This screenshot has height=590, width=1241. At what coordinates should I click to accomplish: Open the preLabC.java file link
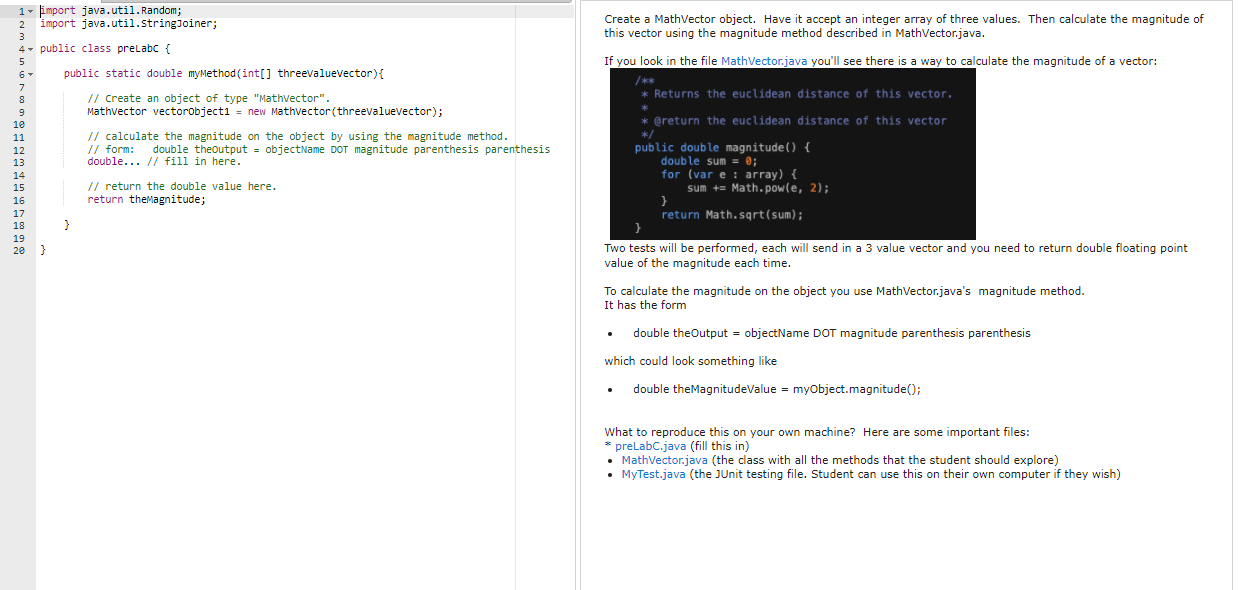(649, 445)
